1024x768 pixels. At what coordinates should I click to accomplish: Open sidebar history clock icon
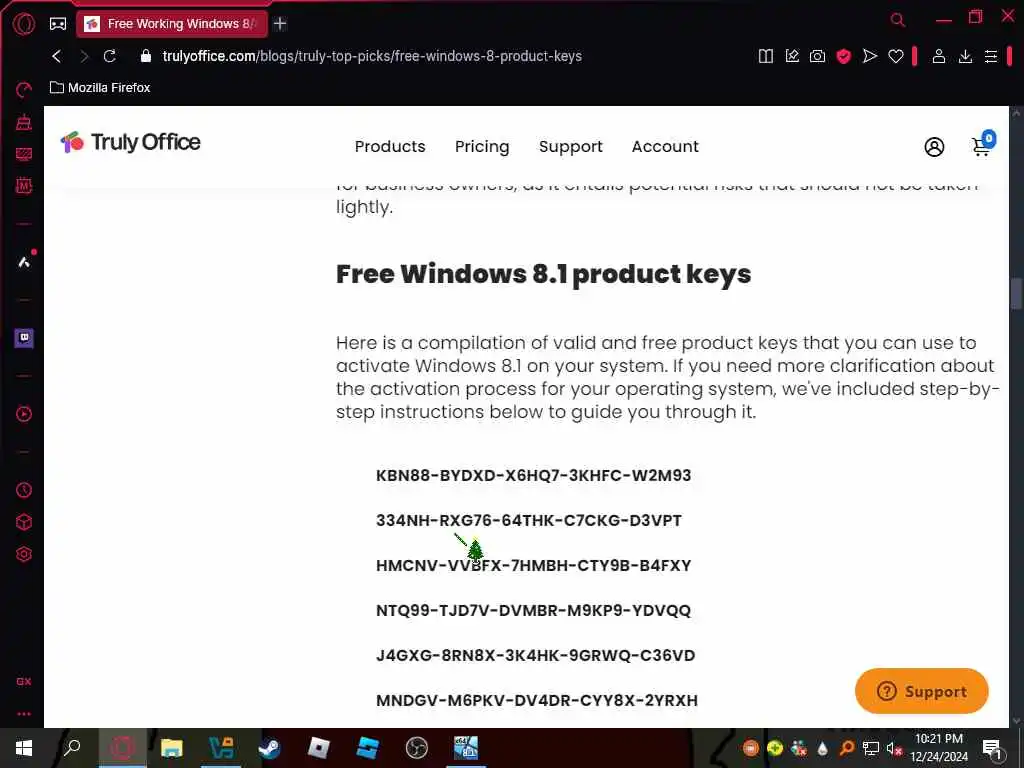click(24, 490)
